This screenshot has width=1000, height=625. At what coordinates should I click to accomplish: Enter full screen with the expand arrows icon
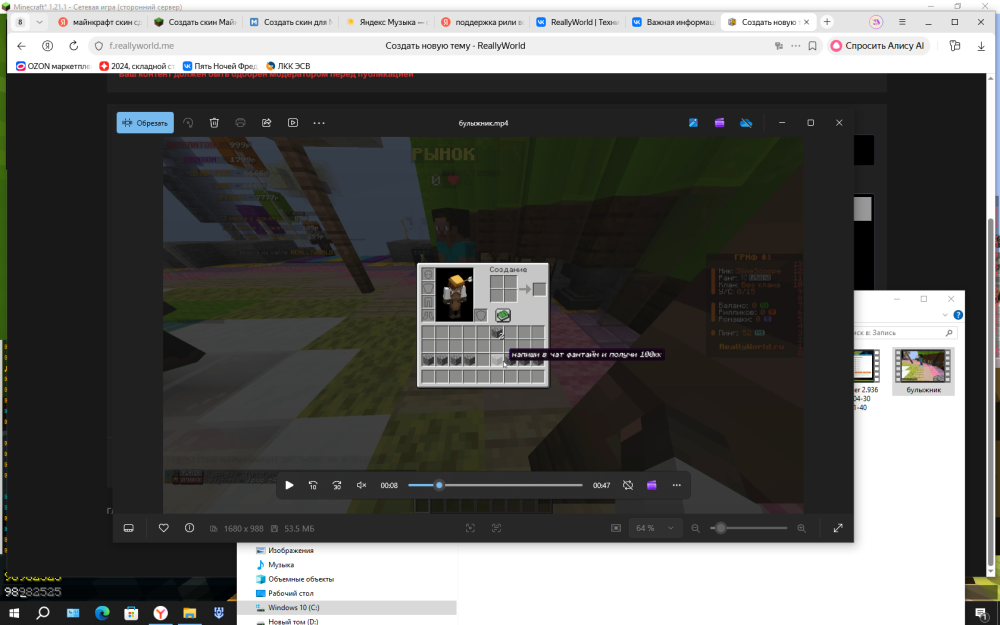[x=838, y=528]
